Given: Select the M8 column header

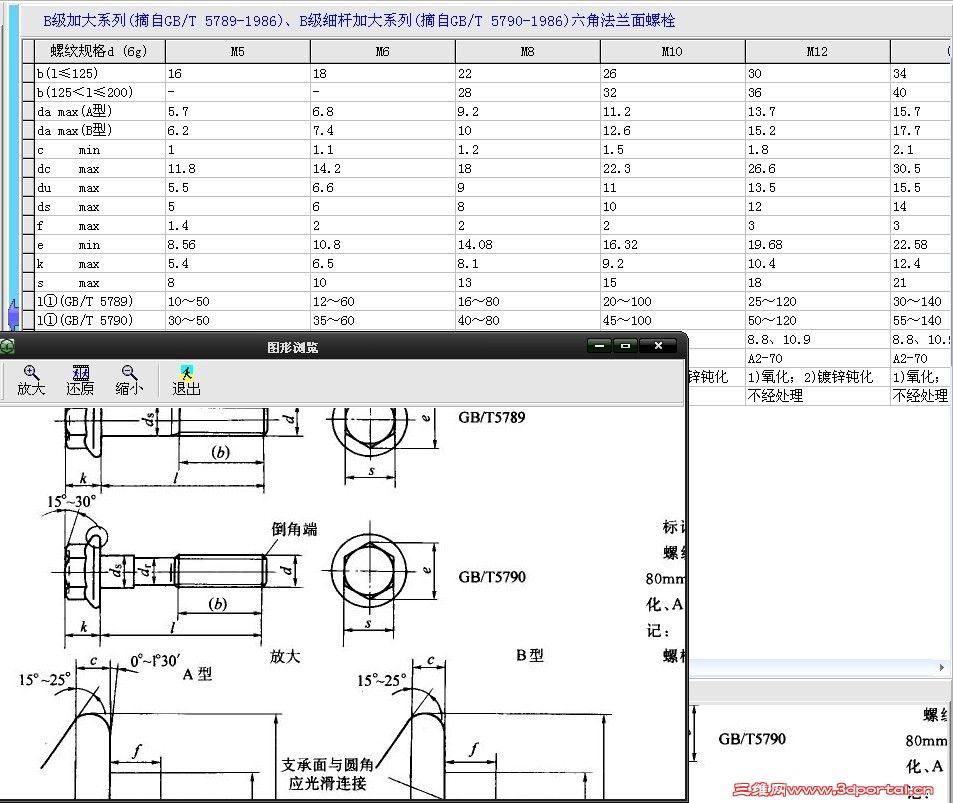Looking at the screenshot, I should [528, 52].
